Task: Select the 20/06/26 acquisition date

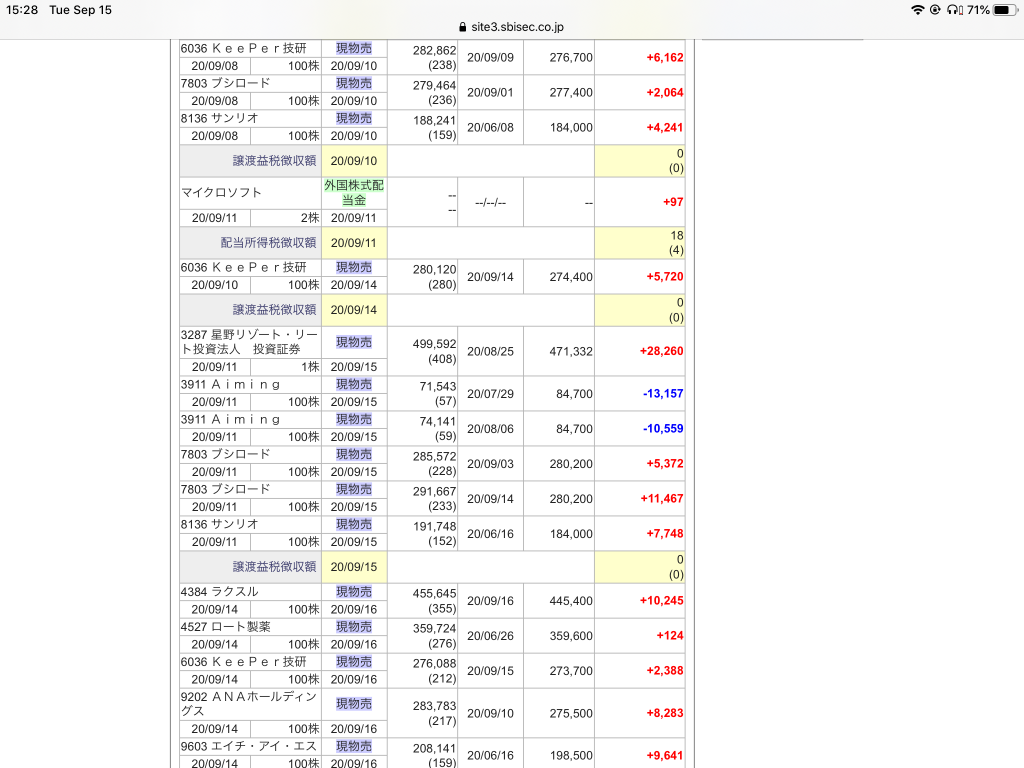Action: [x=490, y=635]
